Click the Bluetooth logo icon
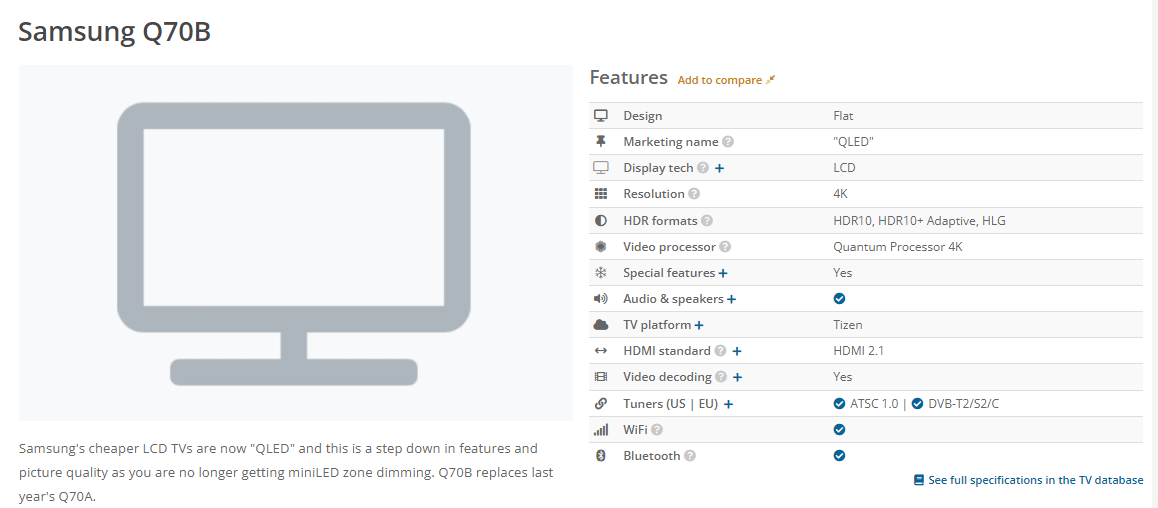This screenshot has height=508, width=1158. [x=600, y=456]
